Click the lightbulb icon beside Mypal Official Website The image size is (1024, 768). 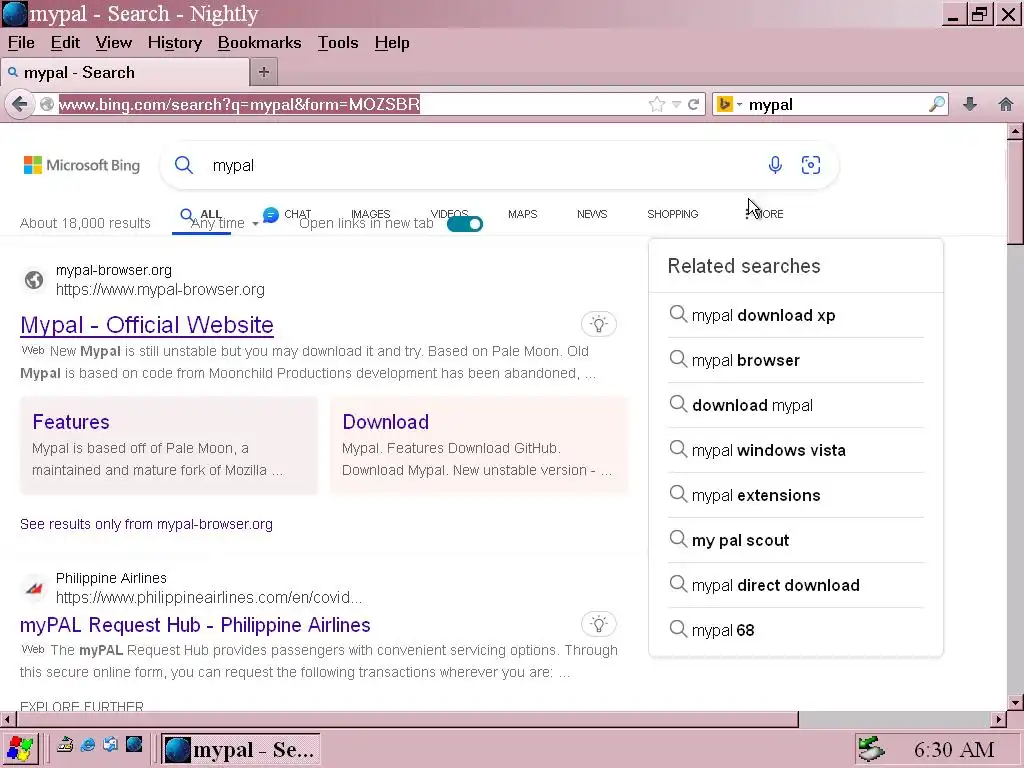point(599,324)
